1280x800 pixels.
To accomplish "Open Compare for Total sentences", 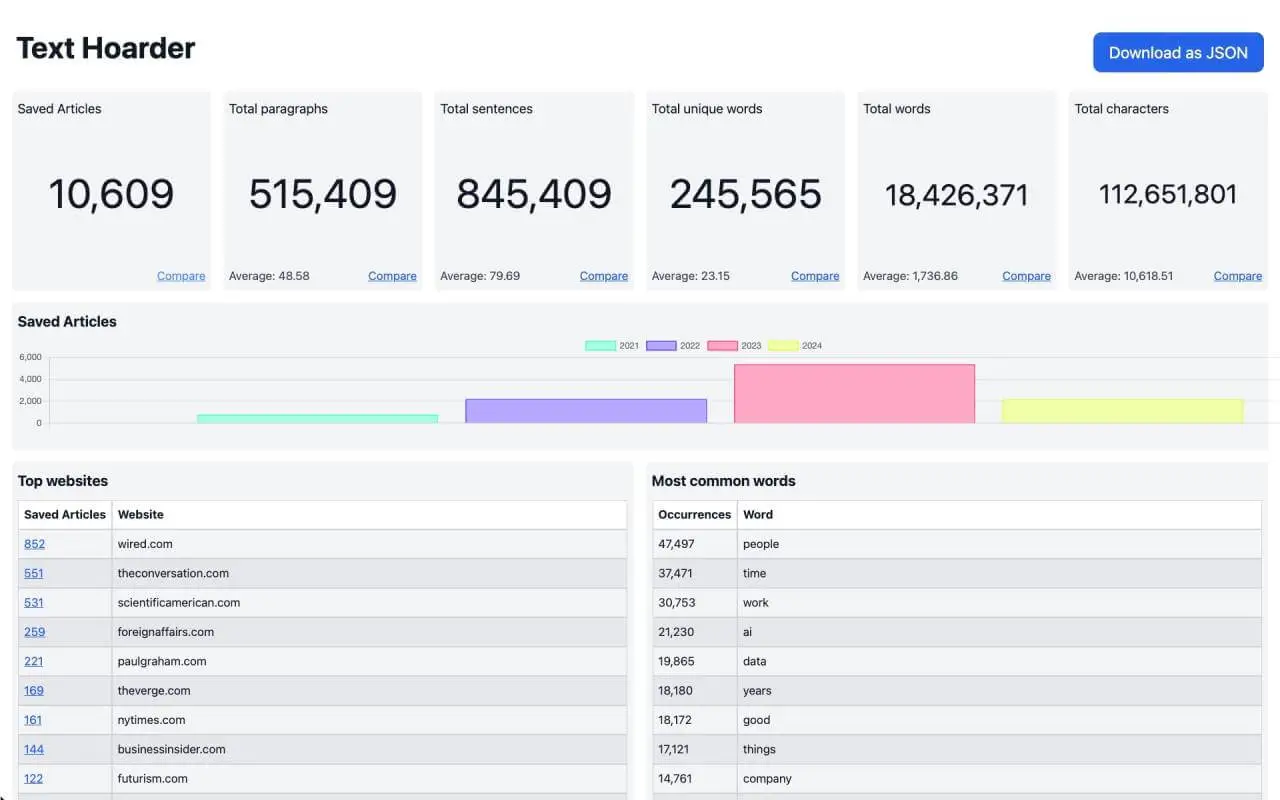I will (x=604, y=276).
